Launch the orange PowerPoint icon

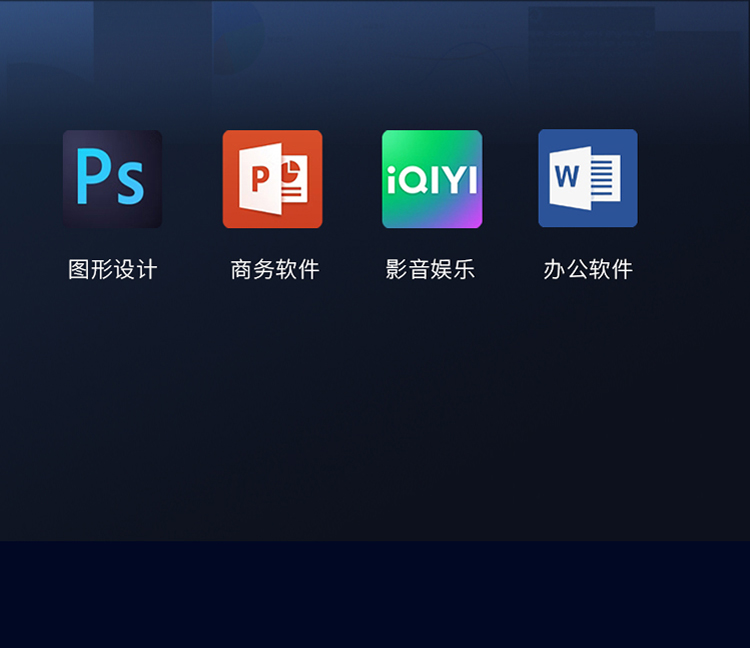[x=272, y=179]
